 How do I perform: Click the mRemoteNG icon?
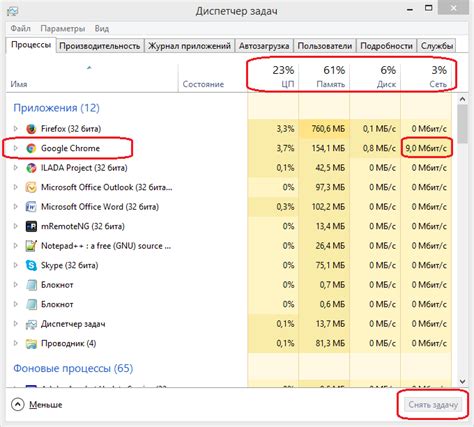pos(31,226)
